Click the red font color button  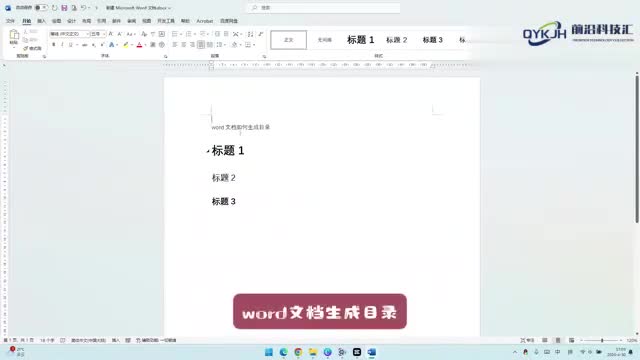tap(139, 44)
